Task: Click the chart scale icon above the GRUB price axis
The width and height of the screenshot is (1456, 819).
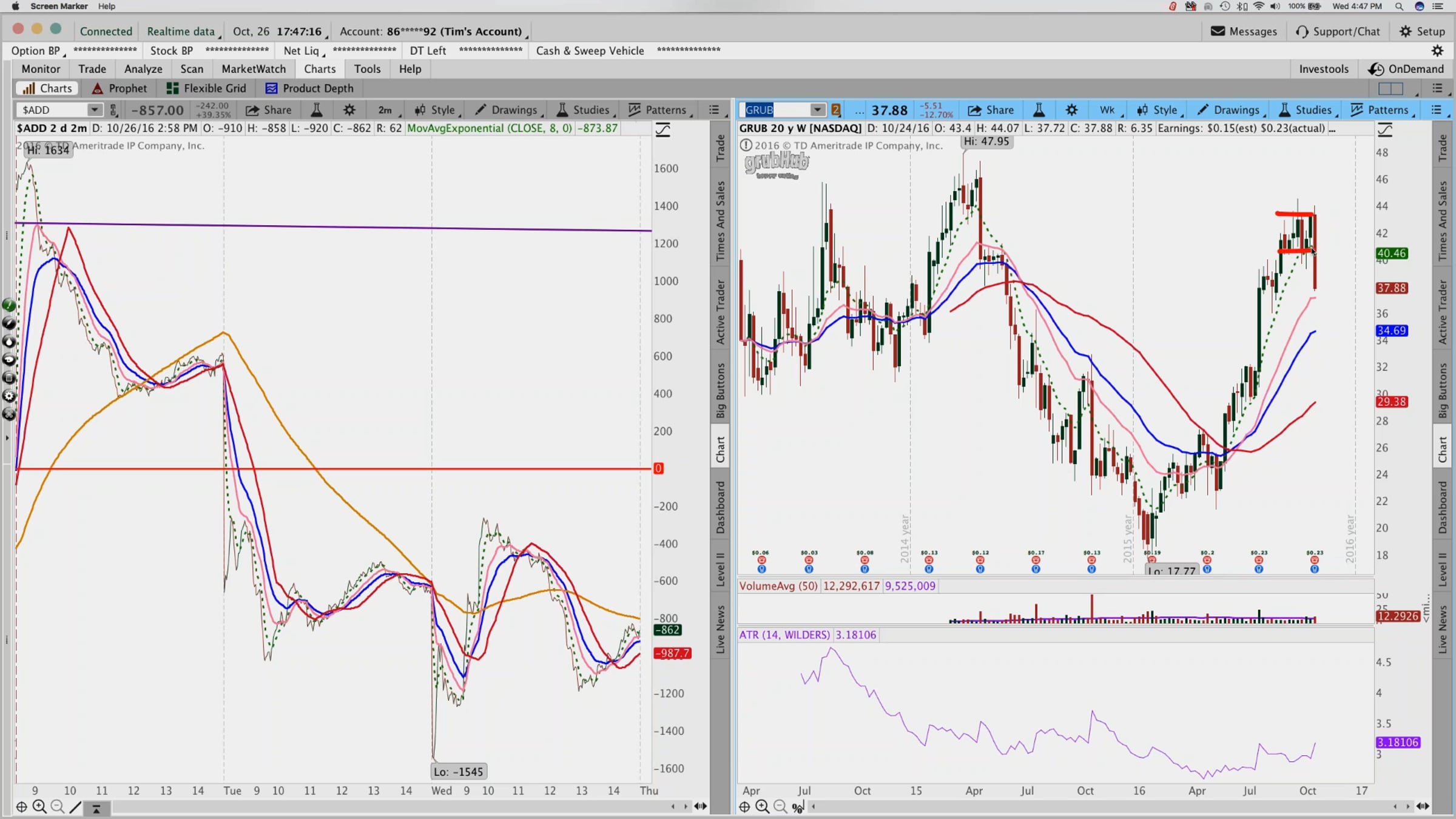Action: 1385,129
